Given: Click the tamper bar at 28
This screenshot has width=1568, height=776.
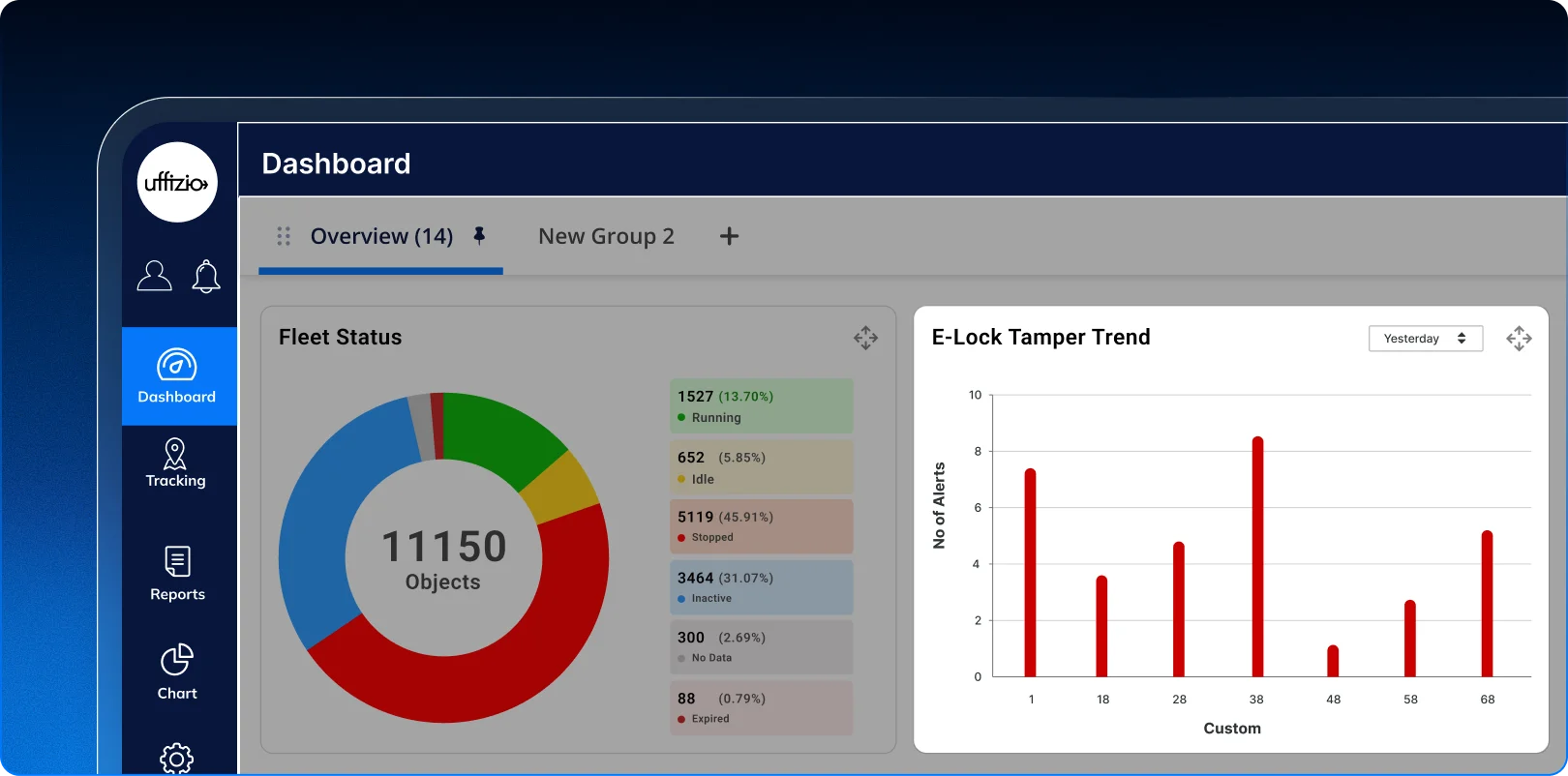Looking at the screenshot, I should (1179, 609).
